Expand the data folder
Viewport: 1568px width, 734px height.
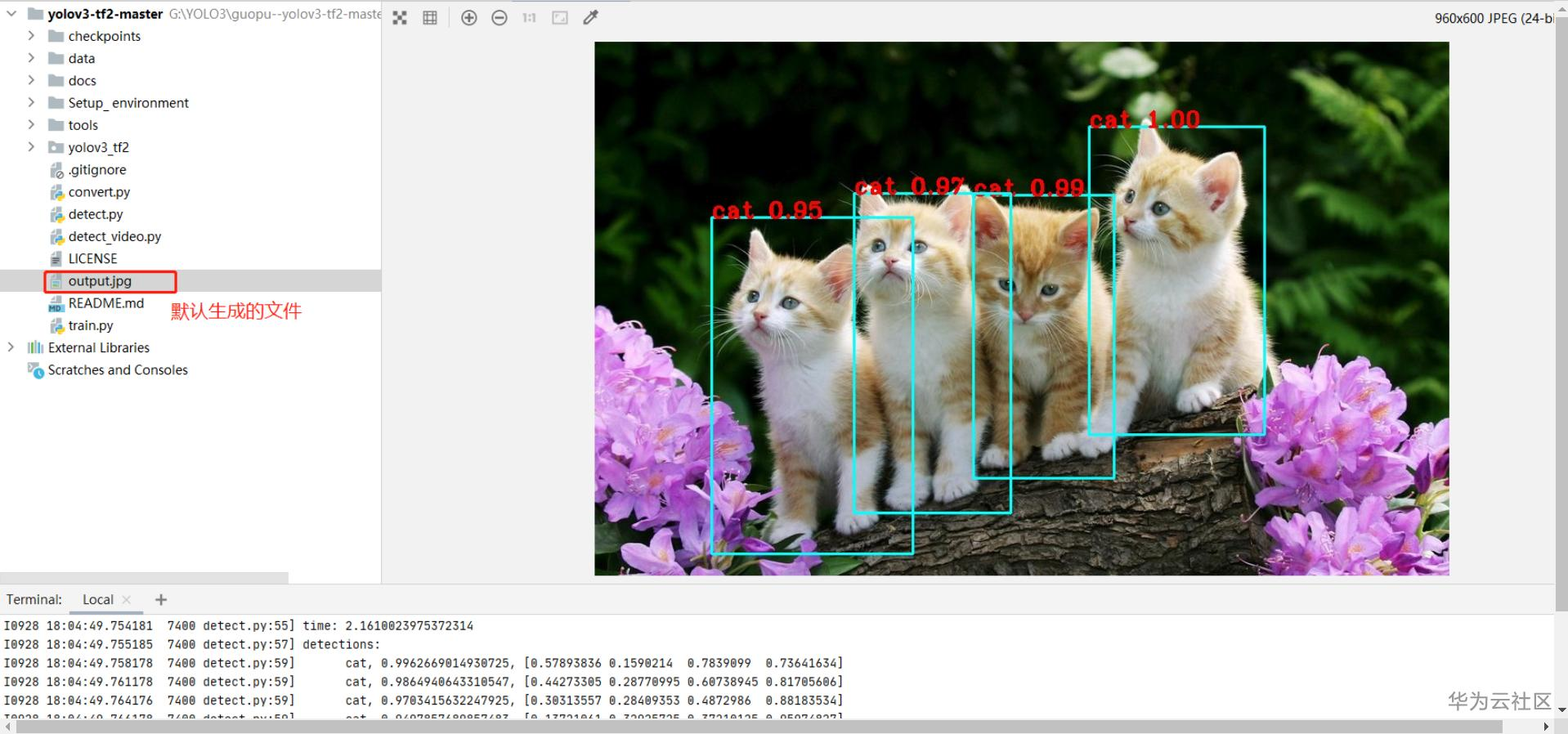coord(31,58)
